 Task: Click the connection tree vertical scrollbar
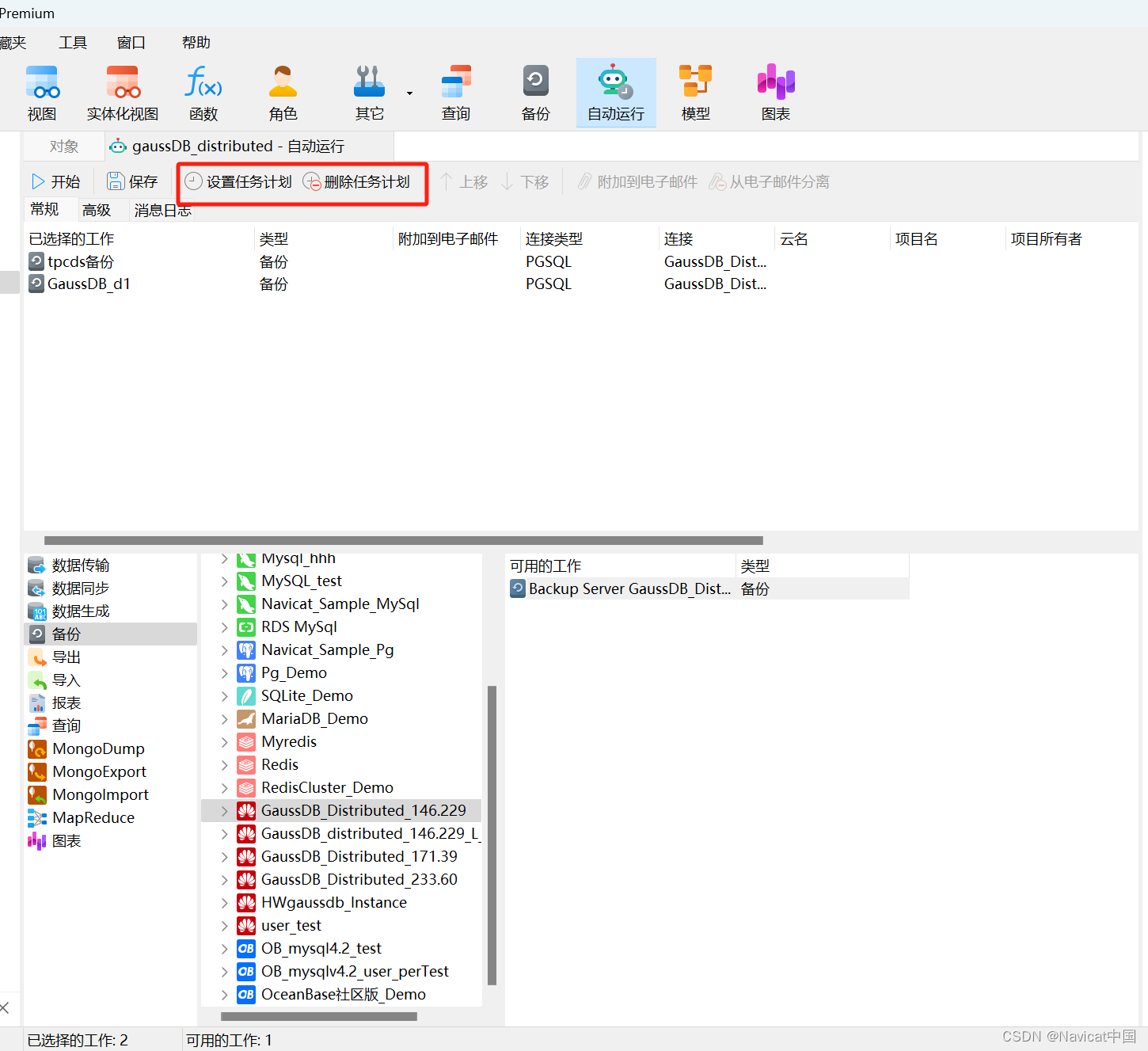(492, 836)
